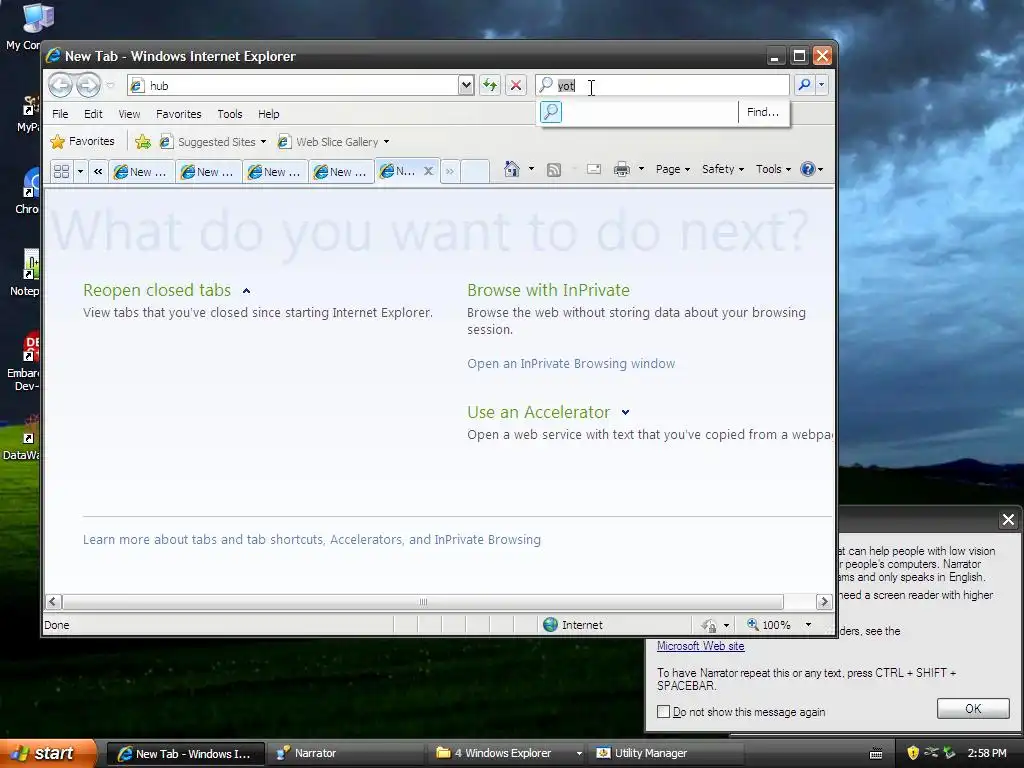Expand the Suggested Sites dropdown
1024x768 pixels.
[263, 142]
